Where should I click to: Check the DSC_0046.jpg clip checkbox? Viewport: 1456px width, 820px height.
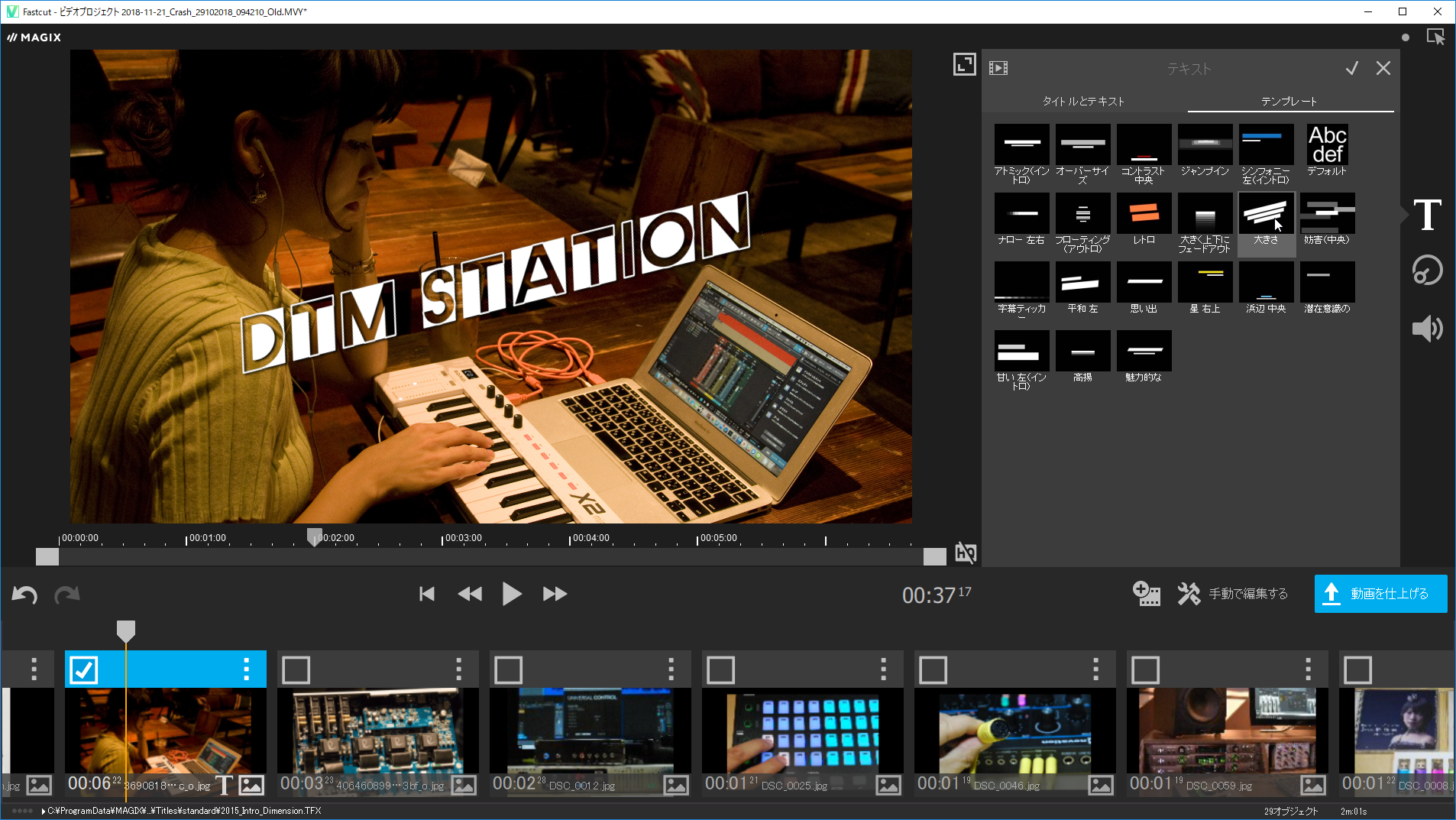click(x=933, y=670)
